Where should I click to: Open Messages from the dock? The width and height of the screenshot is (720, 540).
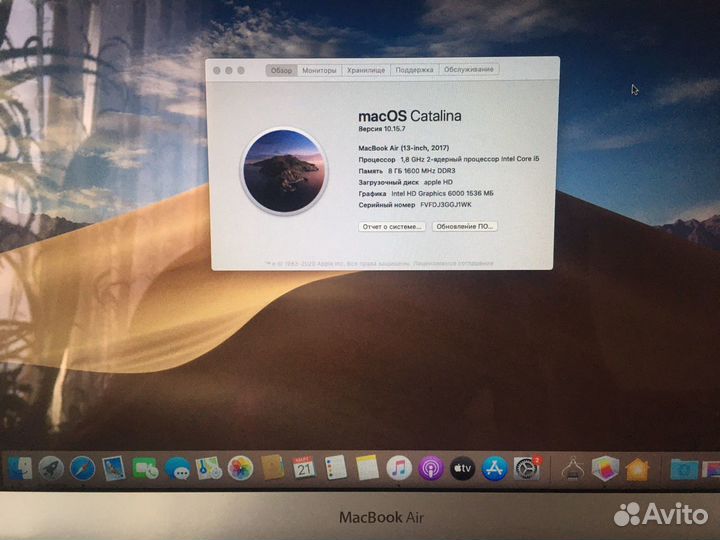178,468
